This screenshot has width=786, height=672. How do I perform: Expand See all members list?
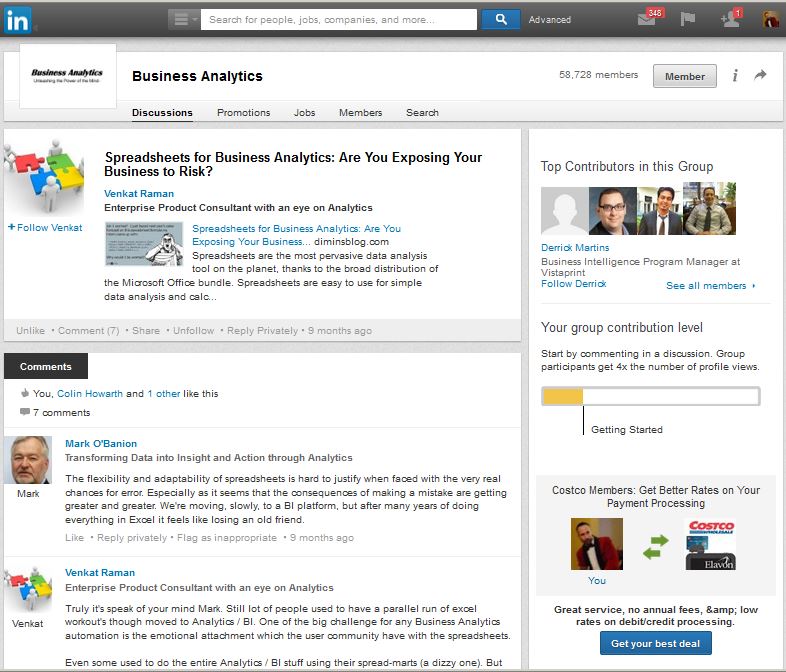[x=710, y=286]
